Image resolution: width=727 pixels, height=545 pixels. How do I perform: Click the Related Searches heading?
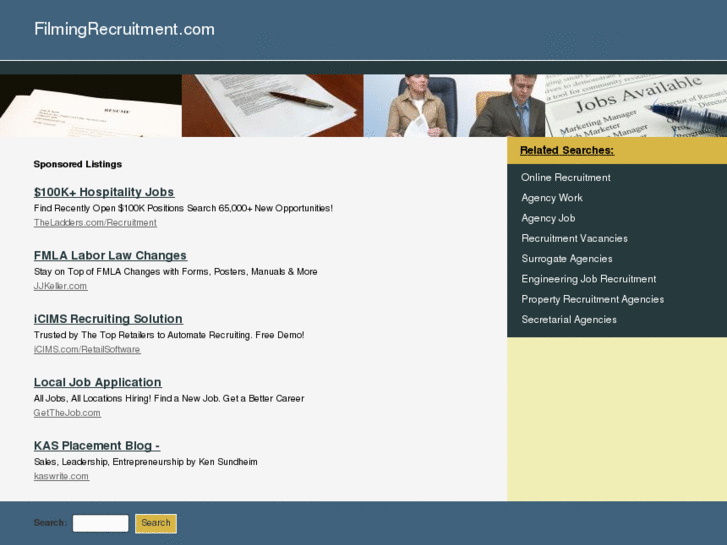(567, 150)
